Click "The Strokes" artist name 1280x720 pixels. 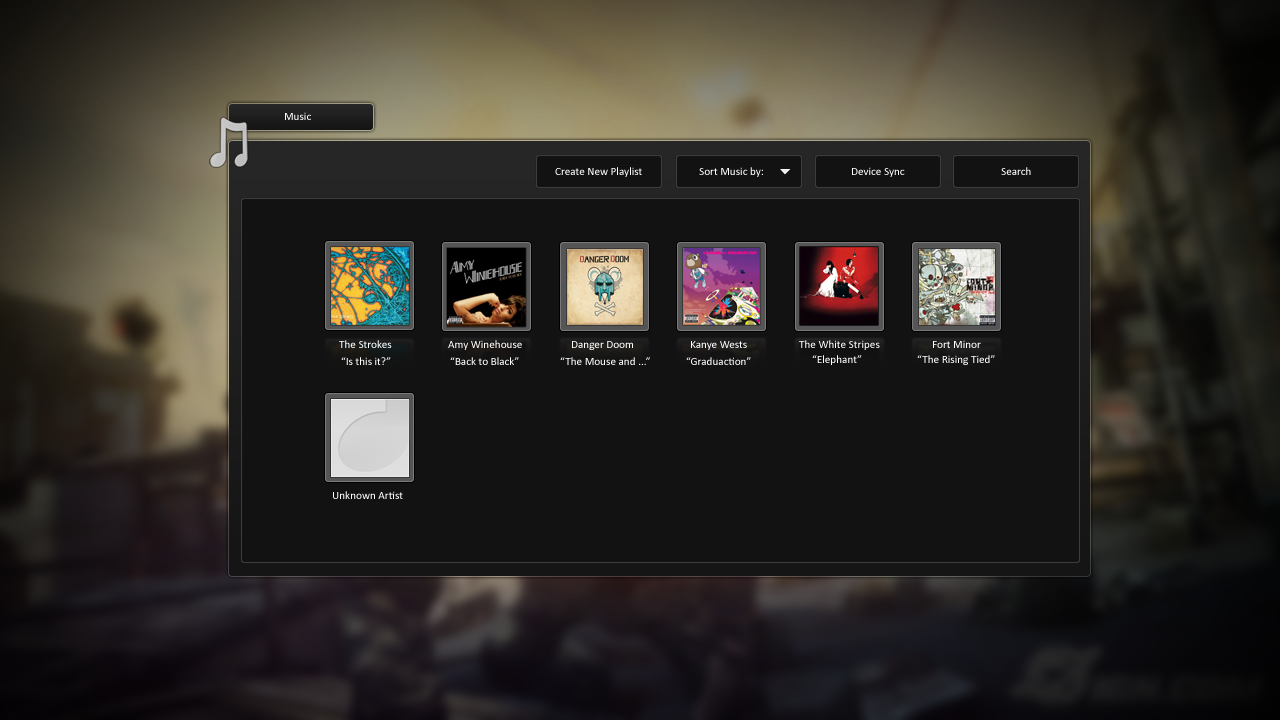365,345
